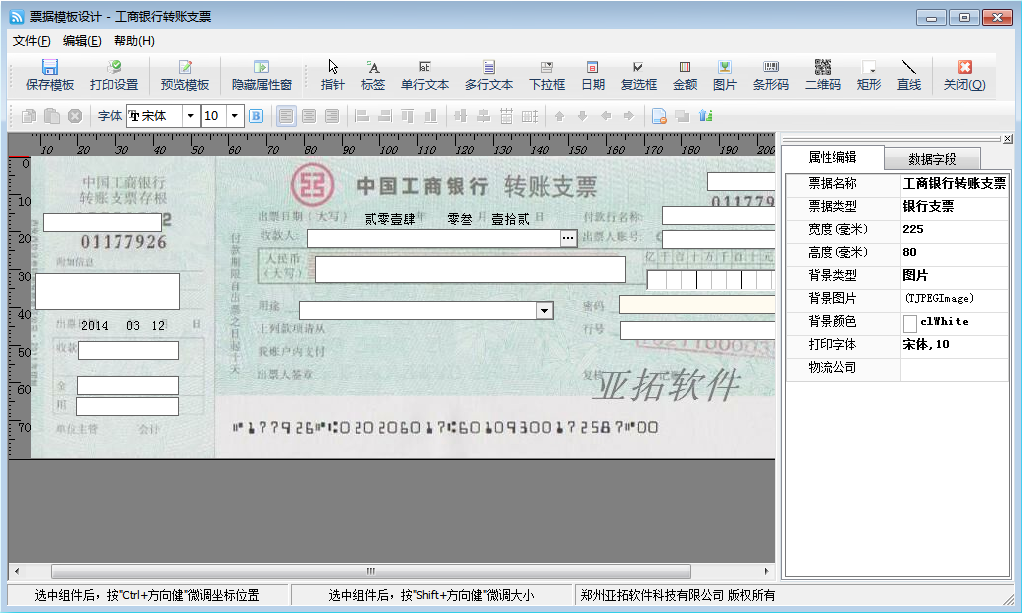This screenshot has width=1022, height=613.
Task: Insert a 二维码 QR code element
Action: pyautogui.click(x=822, y=75)
